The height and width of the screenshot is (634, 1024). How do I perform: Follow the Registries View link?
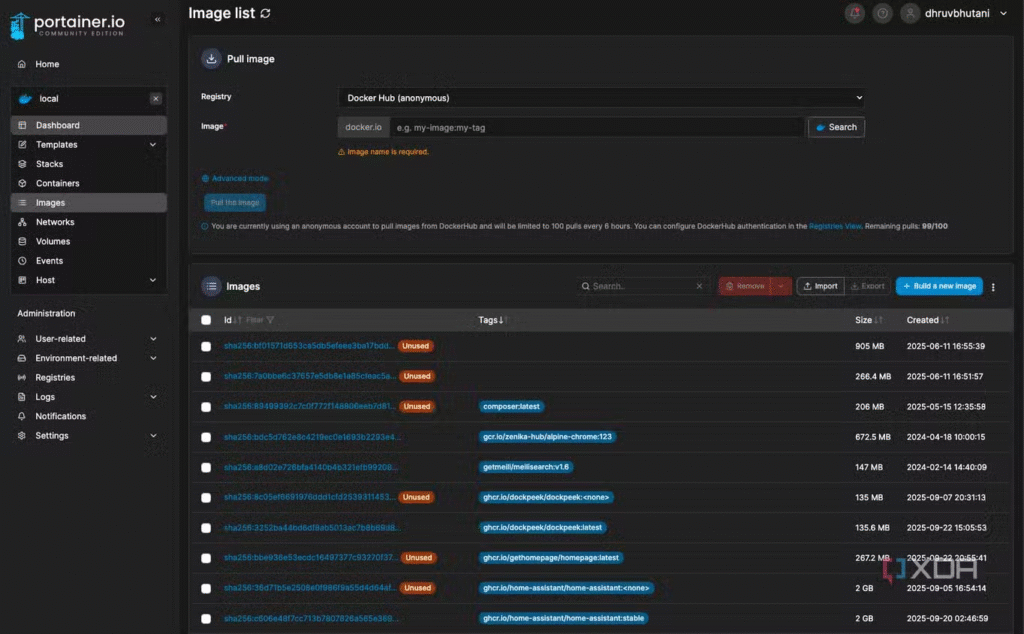[x=835, y=227]
